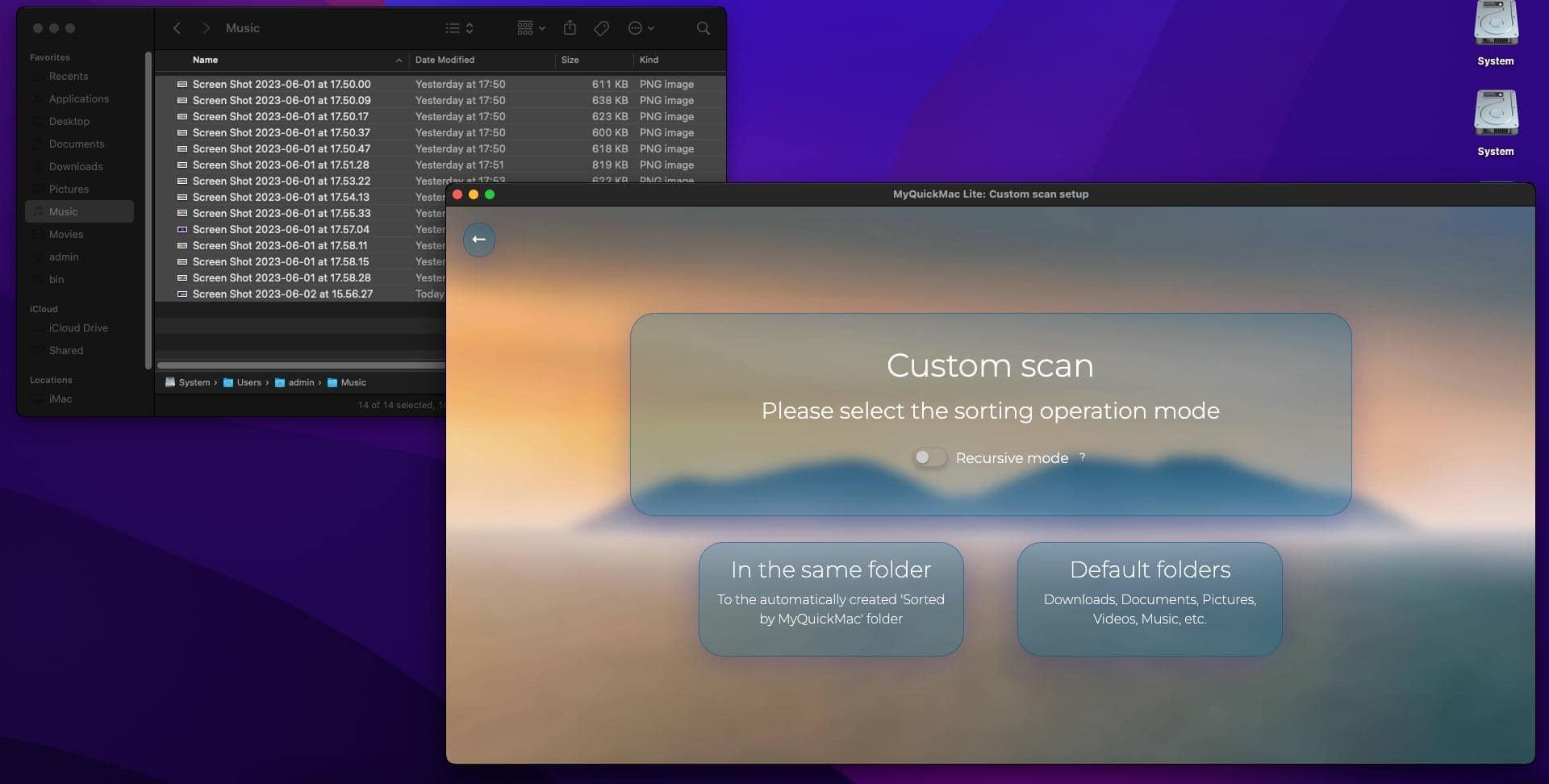Select the lower System drive desktop icon
The width and height of the screenshot is (1549, 784).
point(1496,123)
